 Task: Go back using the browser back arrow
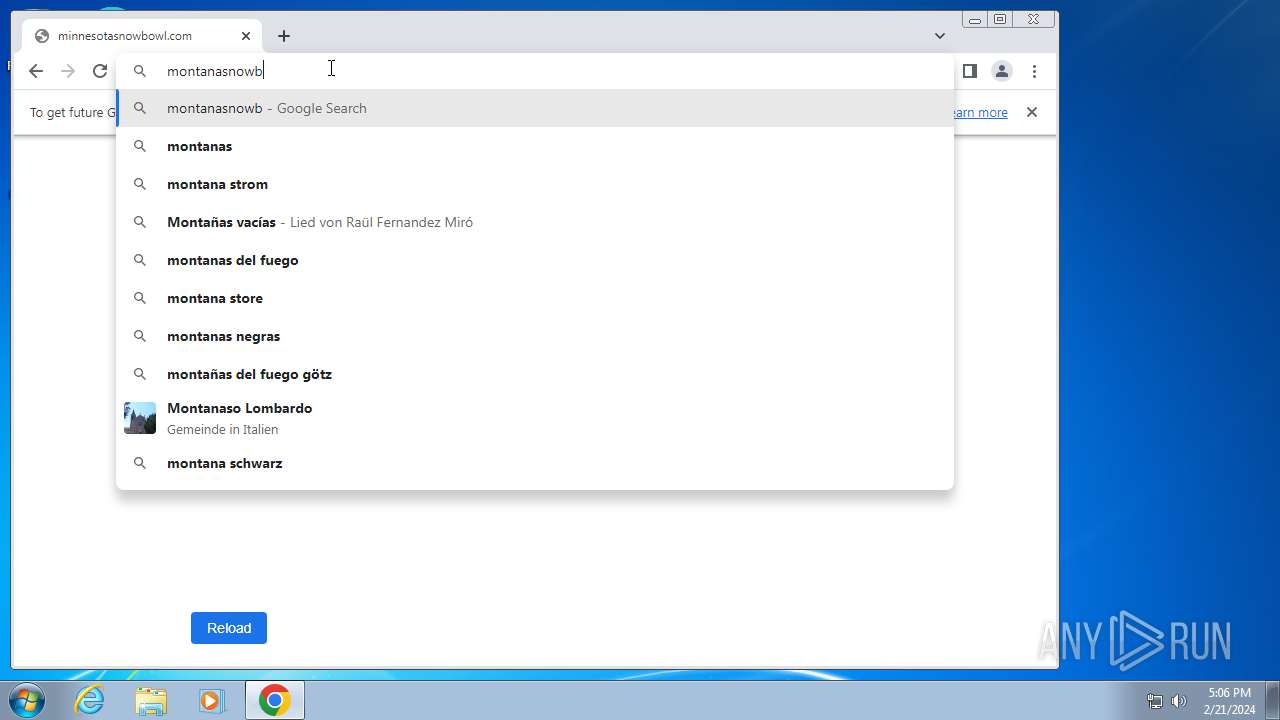point(36,71)
